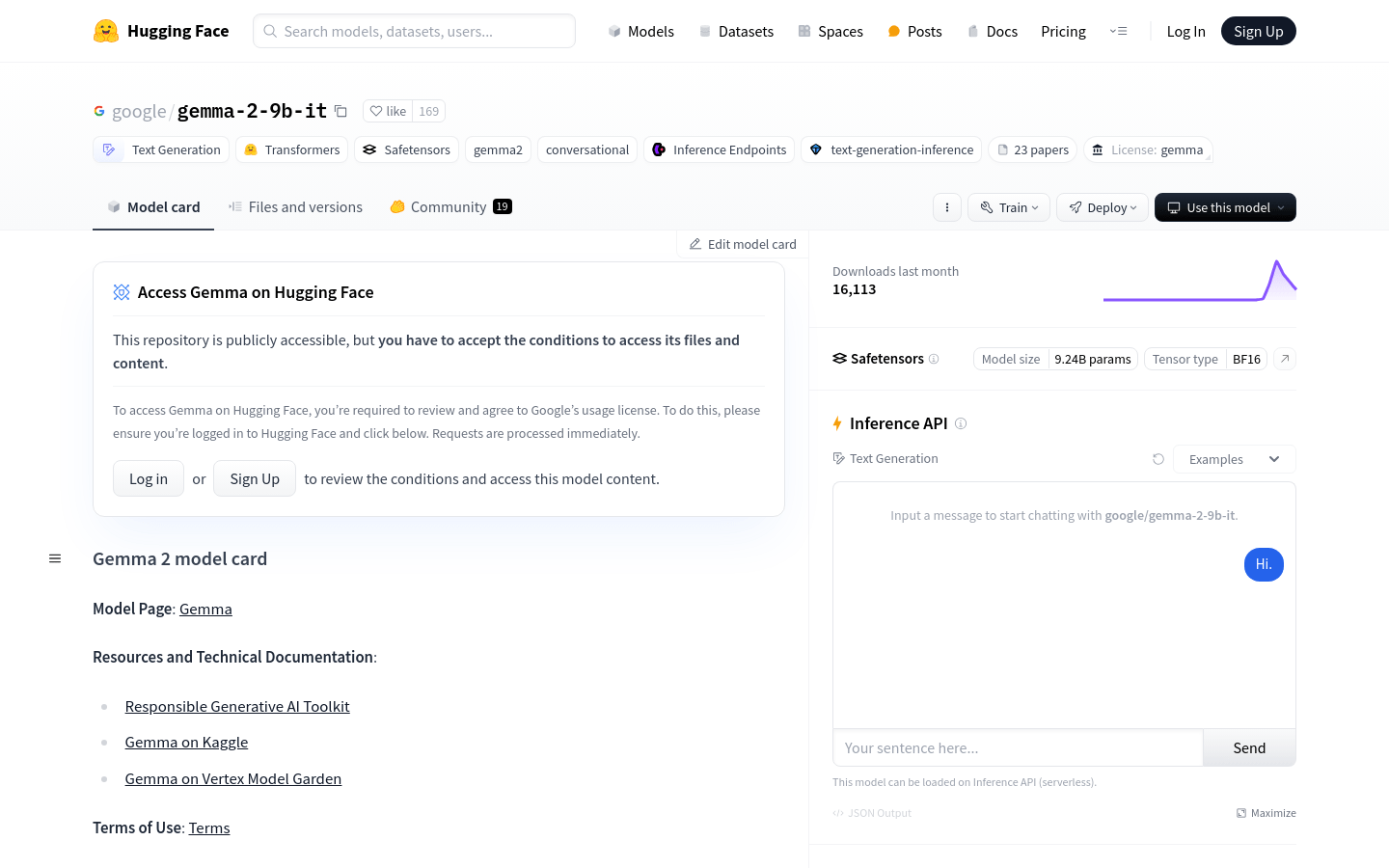The width and height of the screenshot is (1389, 868).
Task: Open the Deploy dropdown
Action: (x=1103, y=207)
